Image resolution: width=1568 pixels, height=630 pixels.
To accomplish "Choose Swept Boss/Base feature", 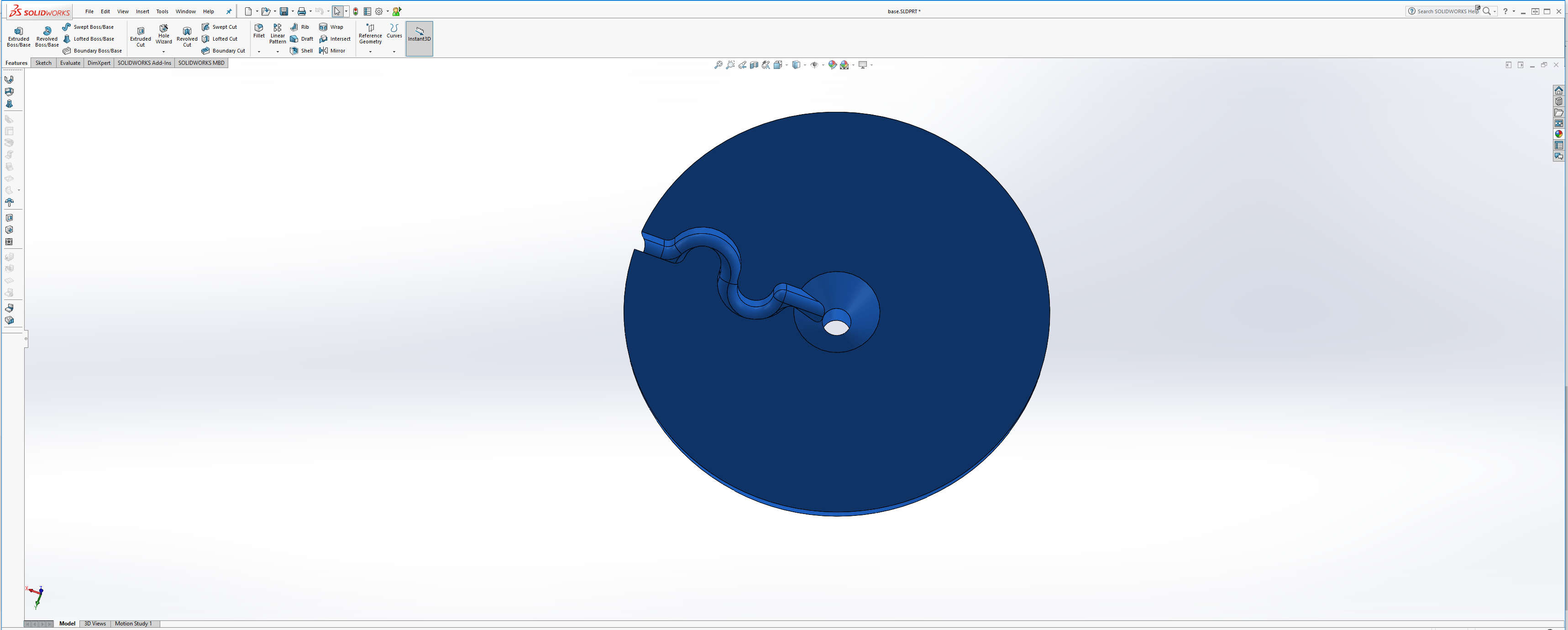I will coord(88,27).
